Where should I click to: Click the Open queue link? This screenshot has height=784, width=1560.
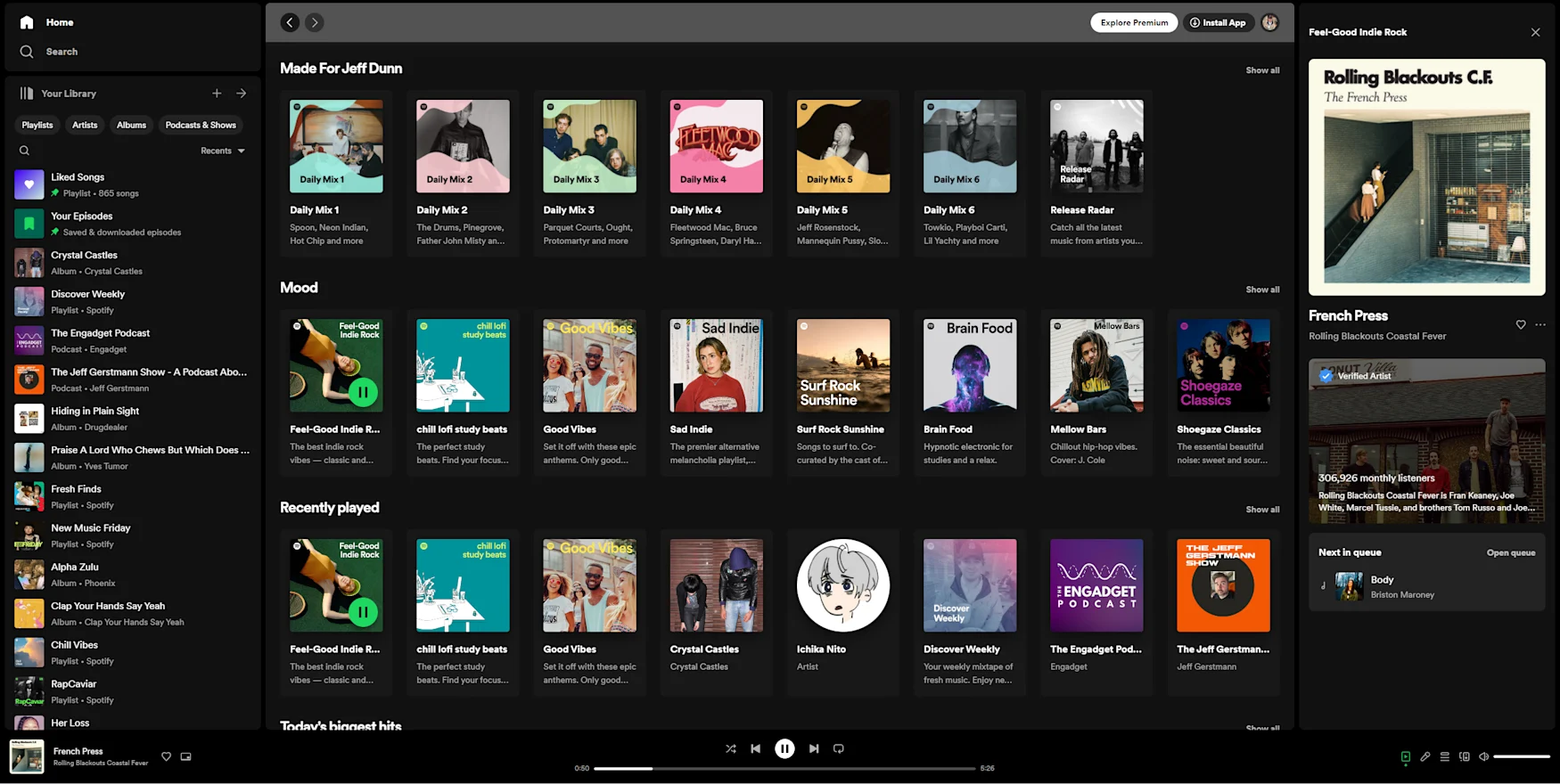(x=1510, y=552)
